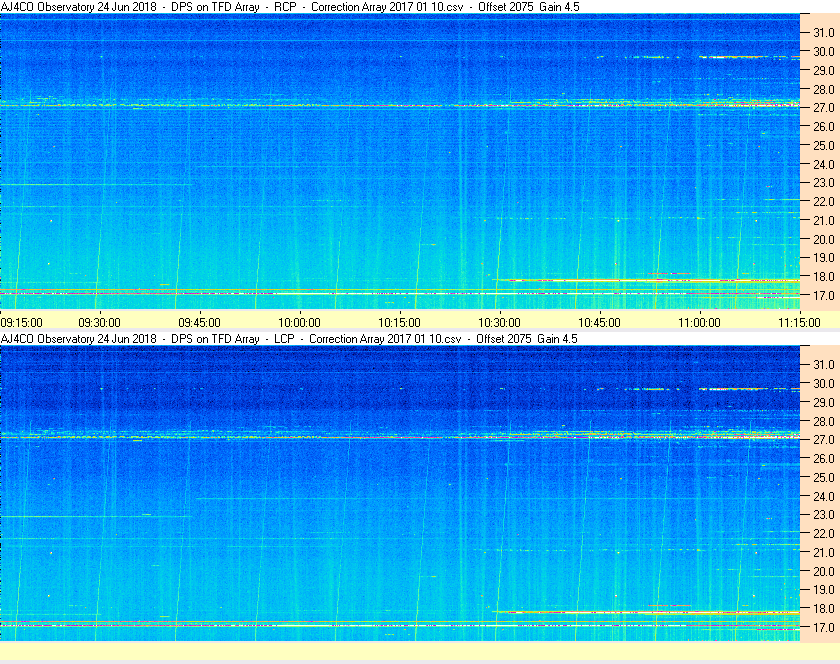
Task: Select the 10:45:00 time axis label
Action: 599,323
